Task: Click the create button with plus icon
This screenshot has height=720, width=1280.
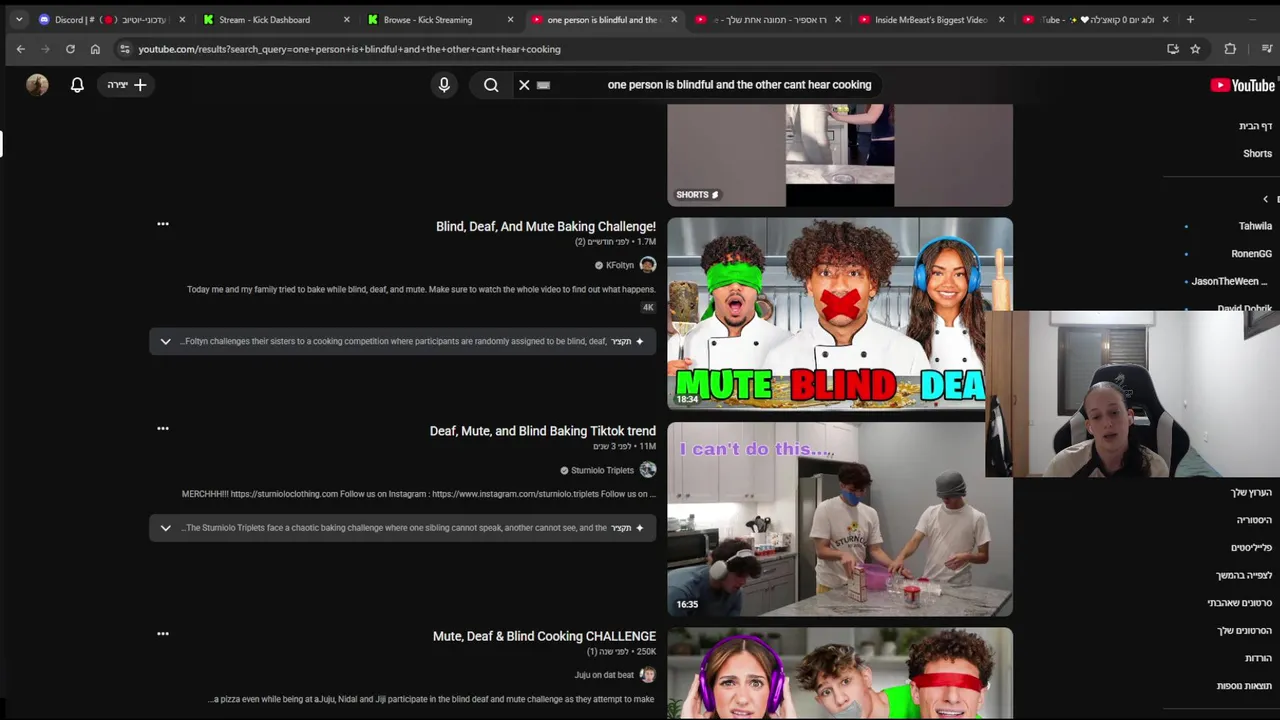Action: [127, 85]
